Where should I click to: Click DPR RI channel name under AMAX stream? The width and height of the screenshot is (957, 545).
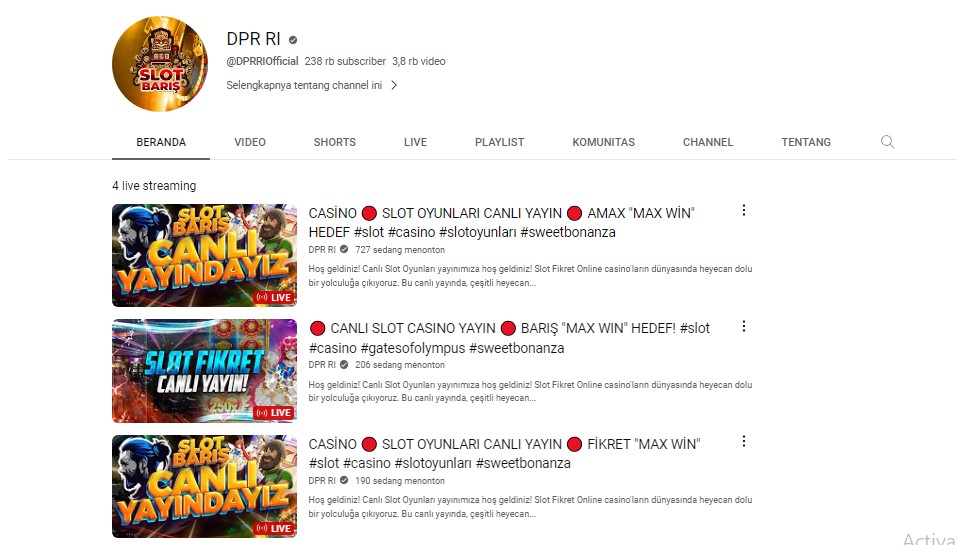pyautogui.click(x=322, y=249)
